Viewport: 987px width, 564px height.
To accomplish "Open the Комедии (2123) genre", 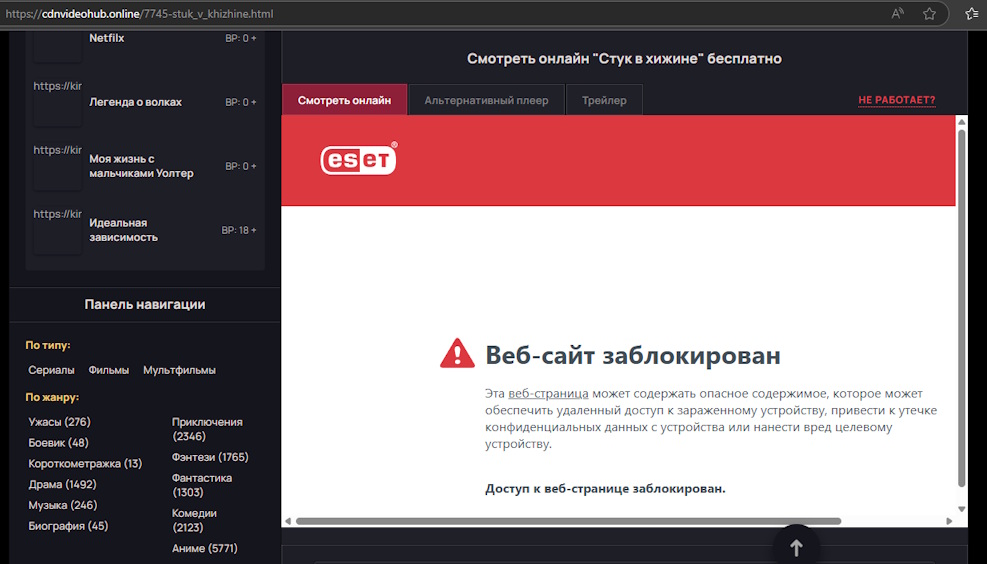I will (x=195, y=520).
